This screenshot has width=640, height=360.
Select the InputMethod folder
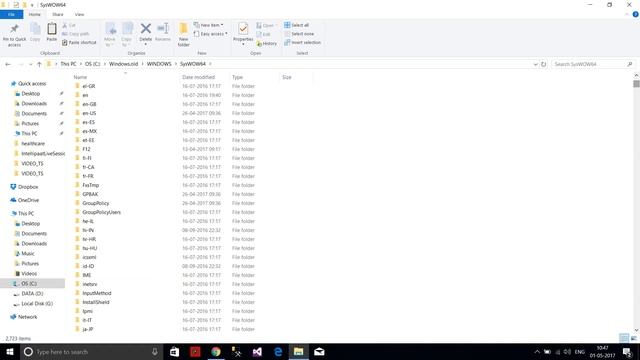click(x=96, y=293)
